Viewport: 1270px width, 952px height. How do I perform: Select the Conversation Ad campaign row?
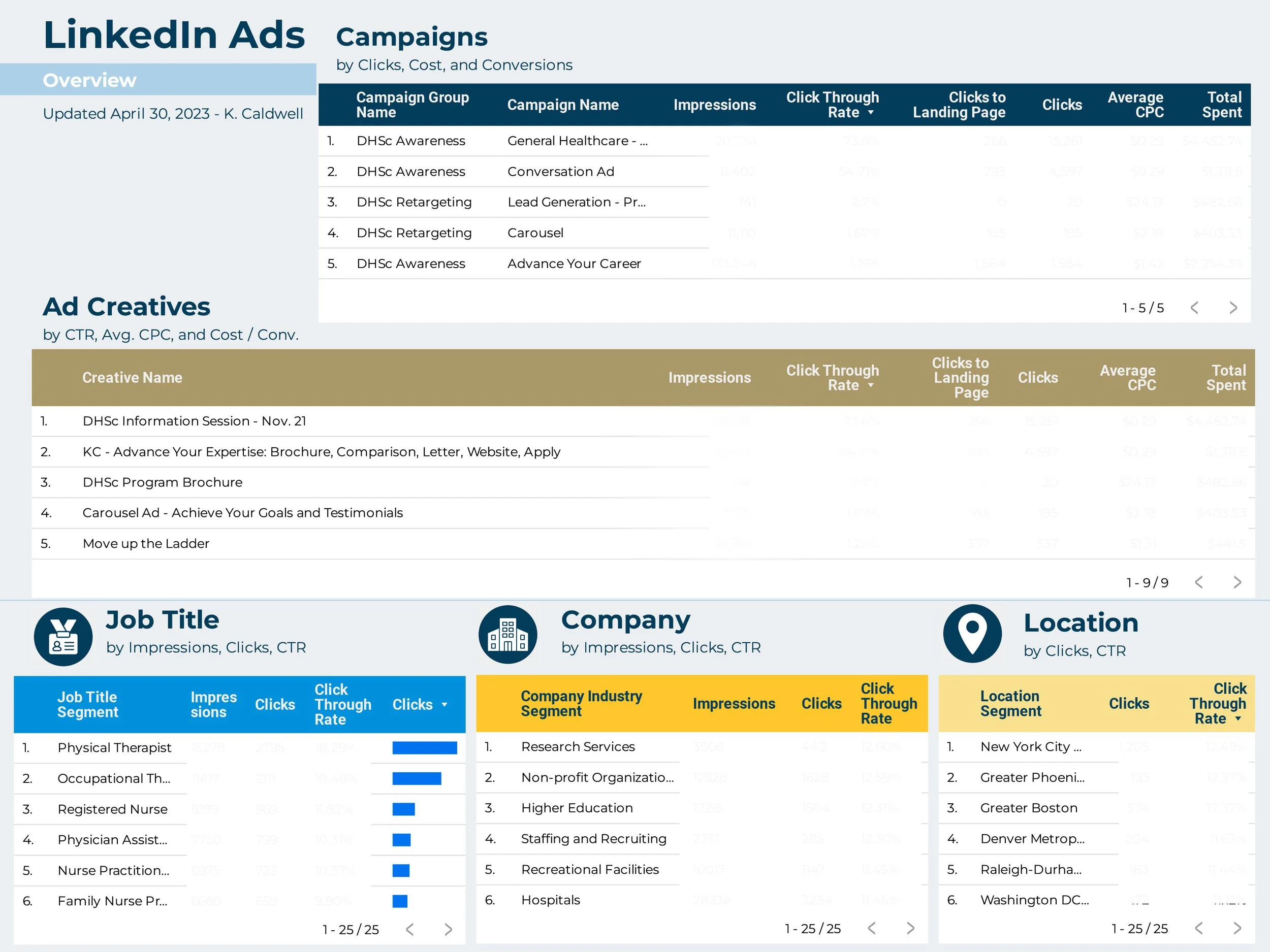tap(560, 172)
